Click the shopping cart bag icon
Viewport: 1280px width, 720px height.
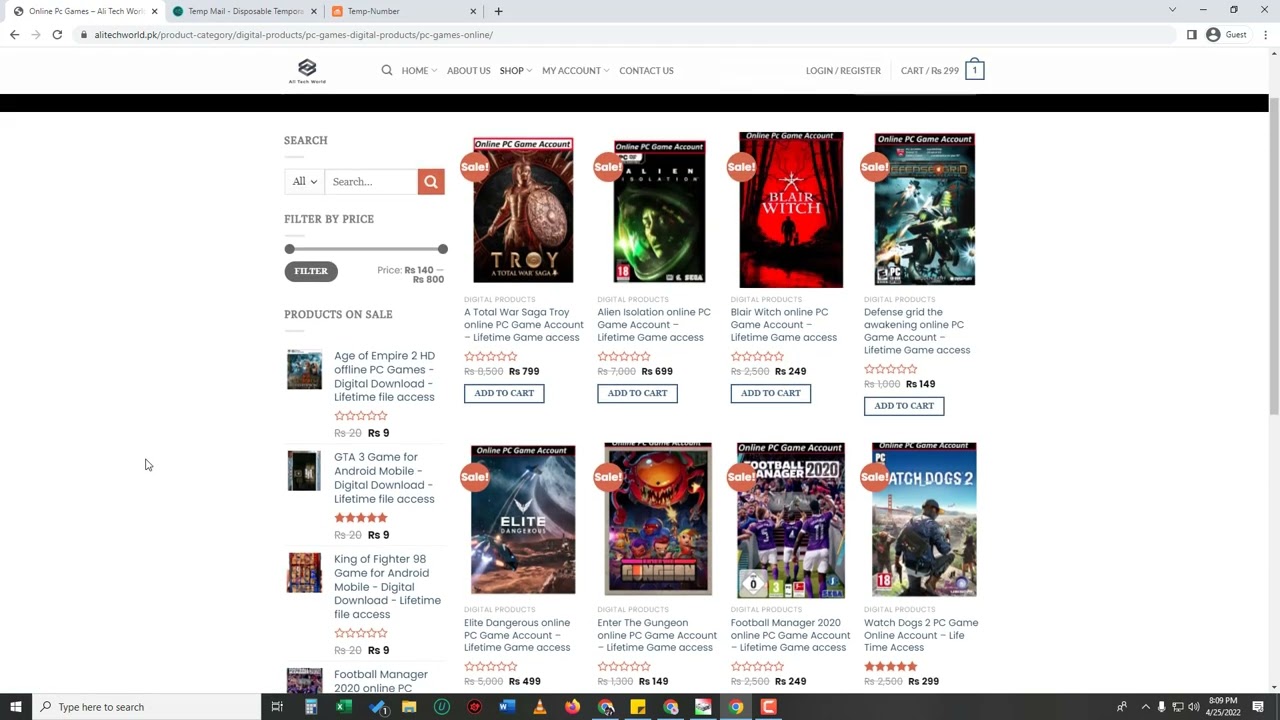974,69
